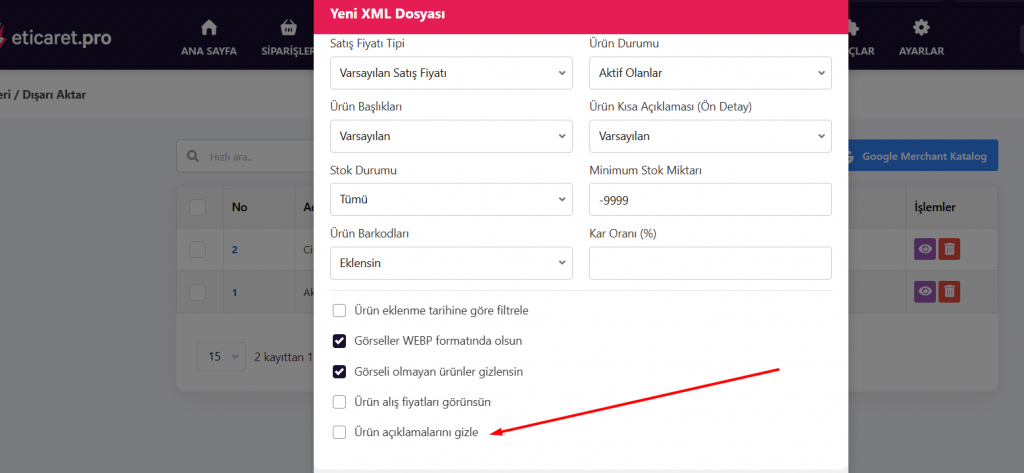
Task: Expand the Ürün Durumu dropdown
Action: coord(710,72)
